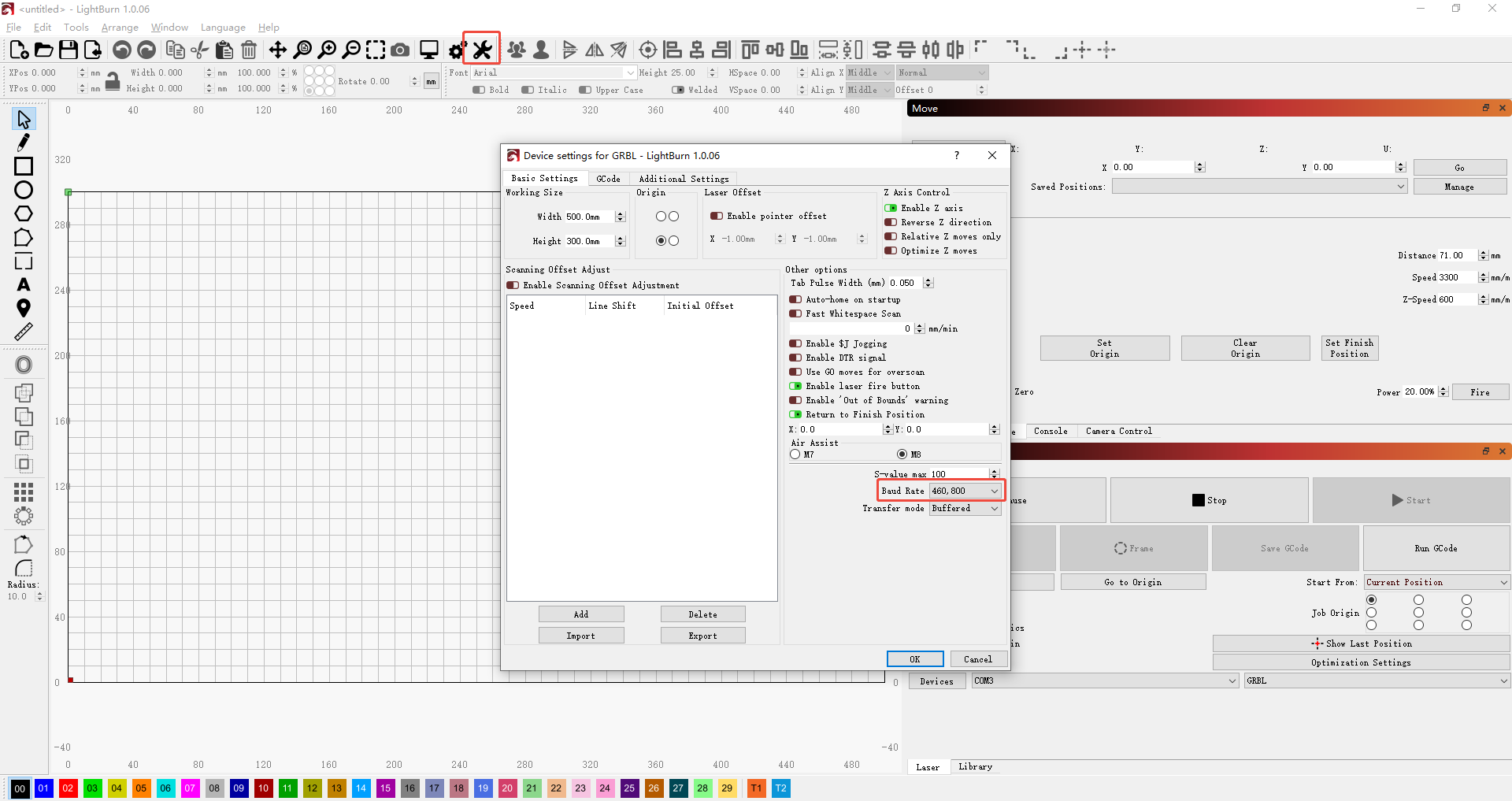Click the camera capture icon
The width and height of the screenshot is (1512, 801).
[x=400, y=50]
